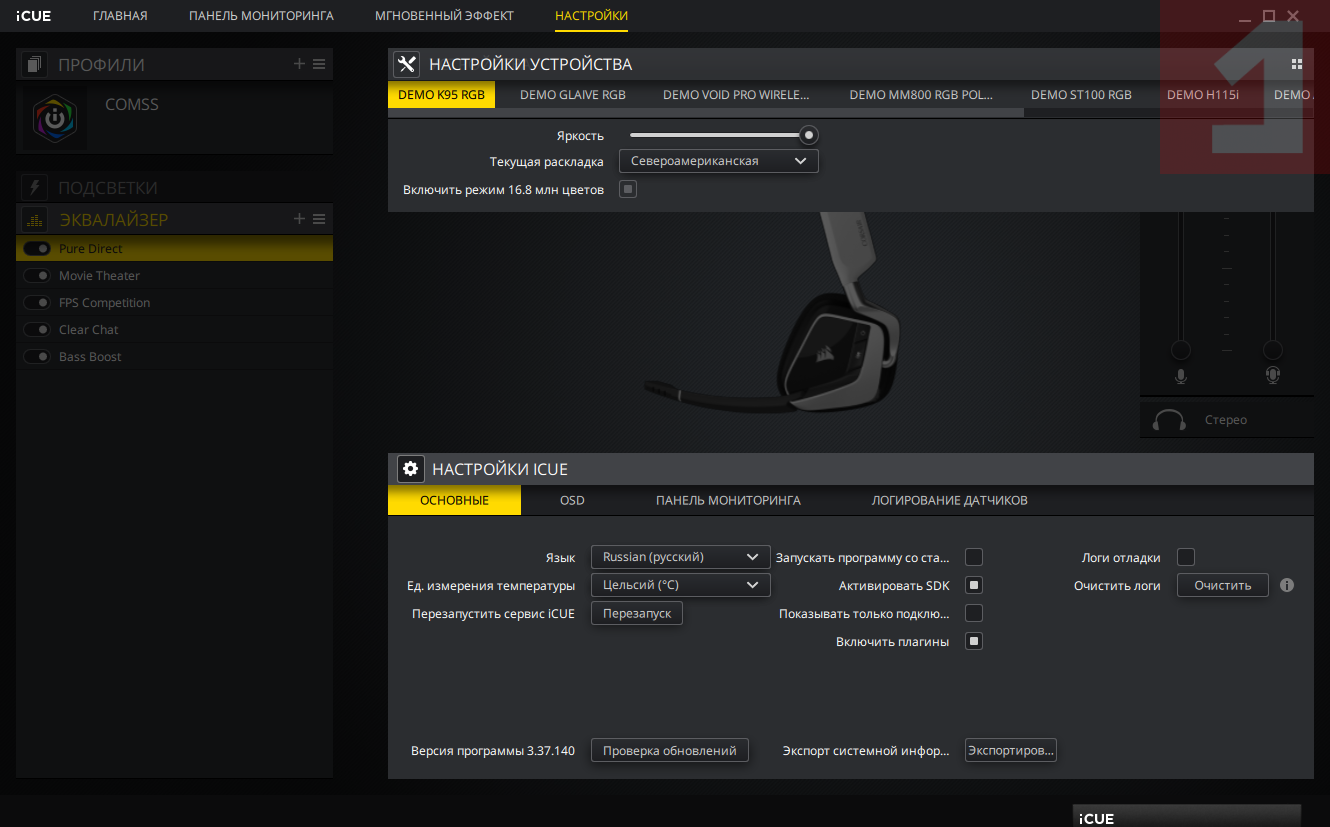Toggle the Movie Theater equalizer switch
The width and height of the screenshot is (1330, 827).
37,276
